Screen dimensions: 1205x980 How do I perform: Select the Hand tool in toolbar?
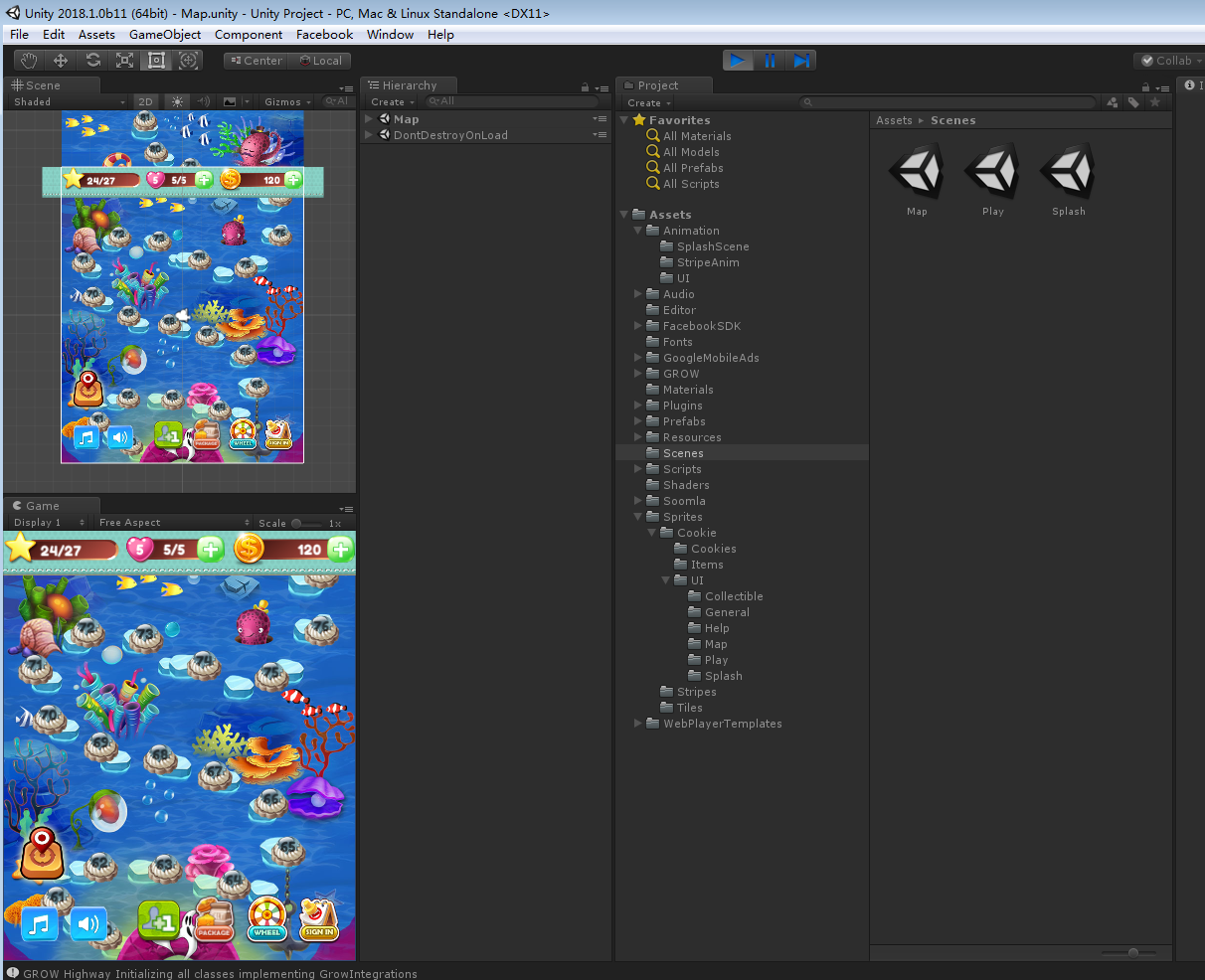29,61
